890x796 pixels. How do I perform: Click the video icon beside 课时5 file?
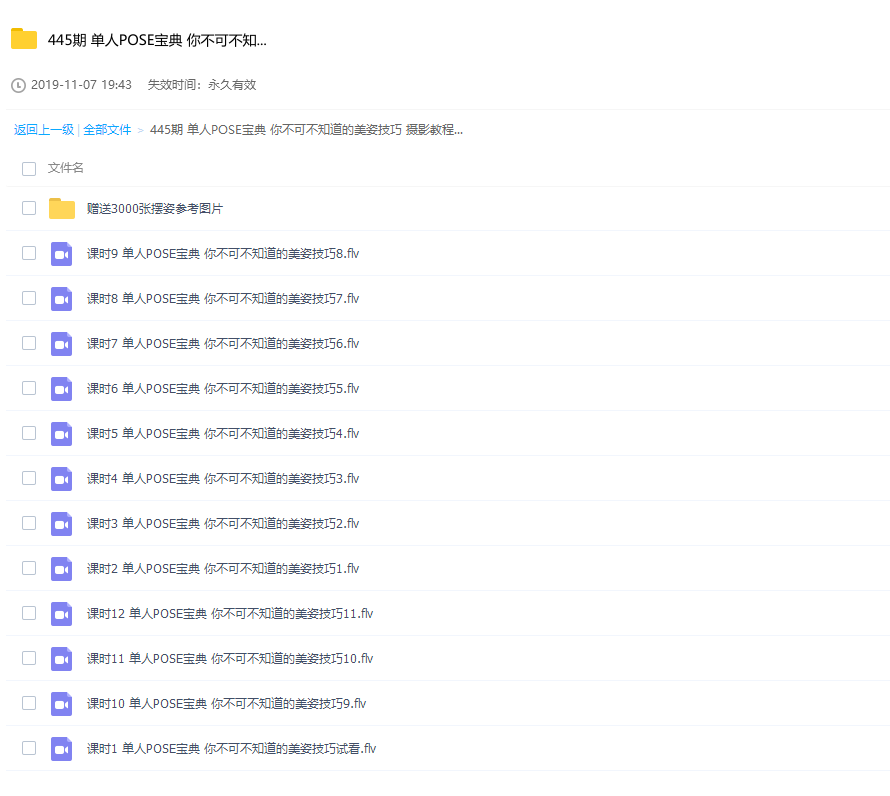pyautogui.click(x=62, y=434)
